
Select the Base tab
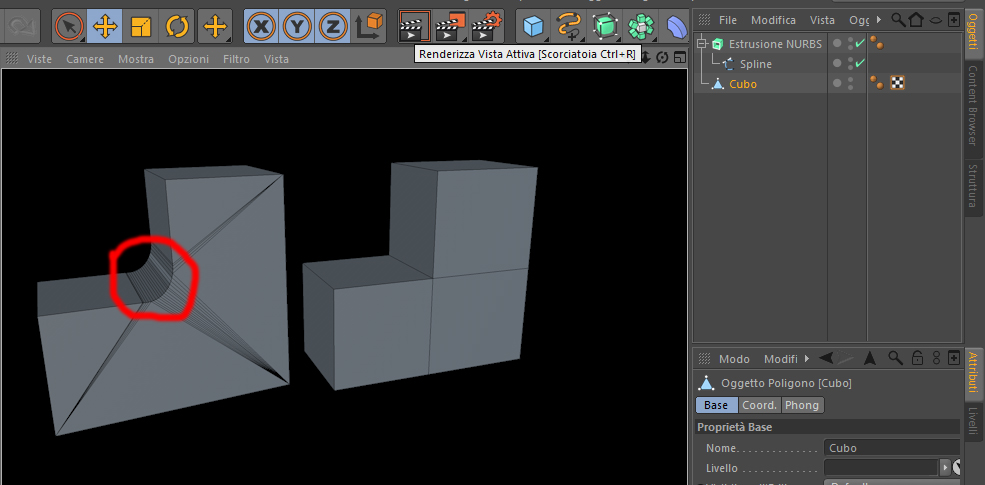[x=716, y=405]
